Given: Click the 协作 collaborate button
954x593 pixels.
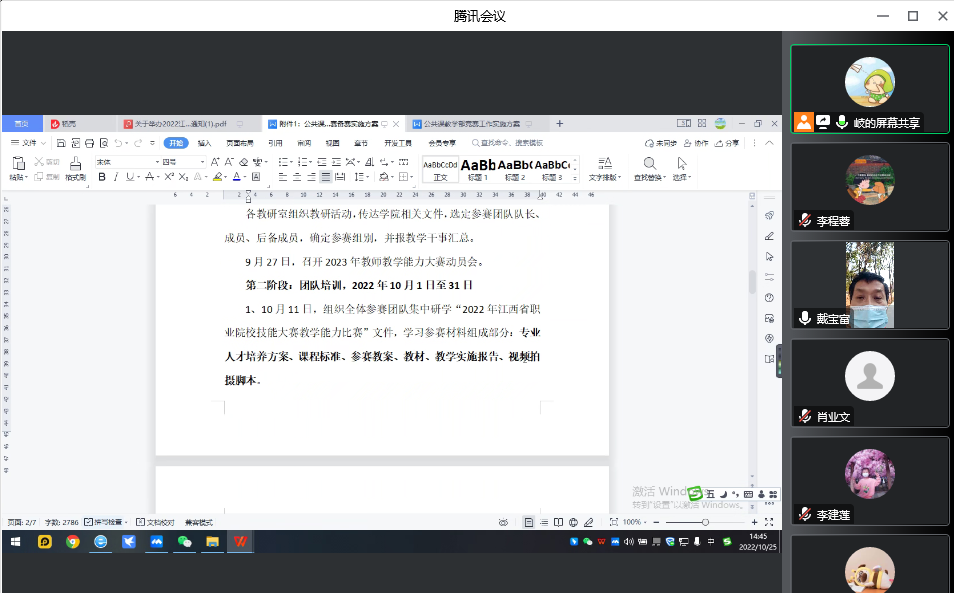Looking at the screenshot, I should pos(696,143).
